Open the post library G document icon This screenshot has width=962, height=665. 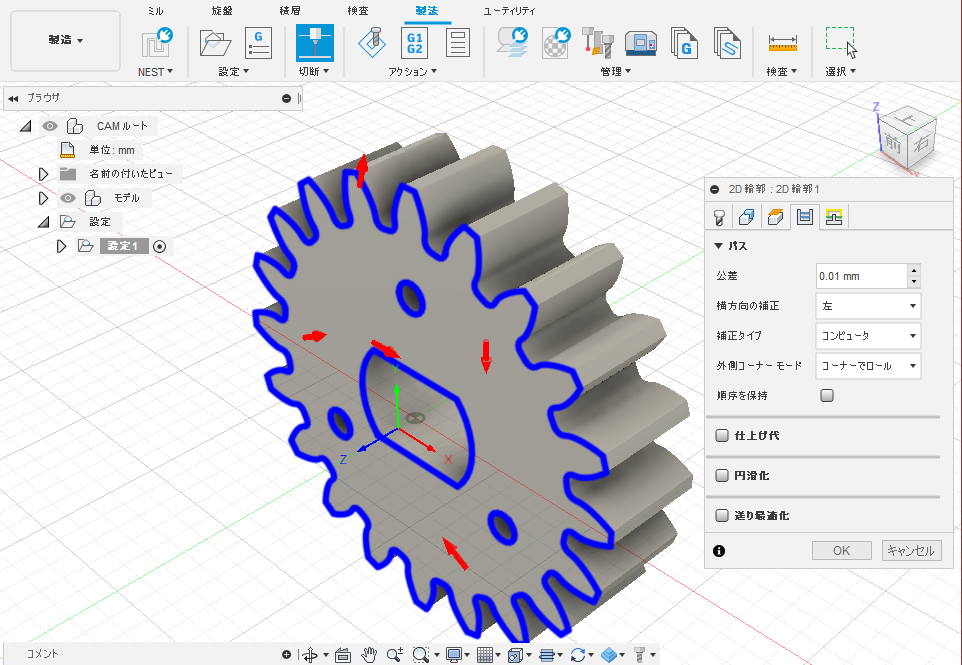click(x=684, y=43)
